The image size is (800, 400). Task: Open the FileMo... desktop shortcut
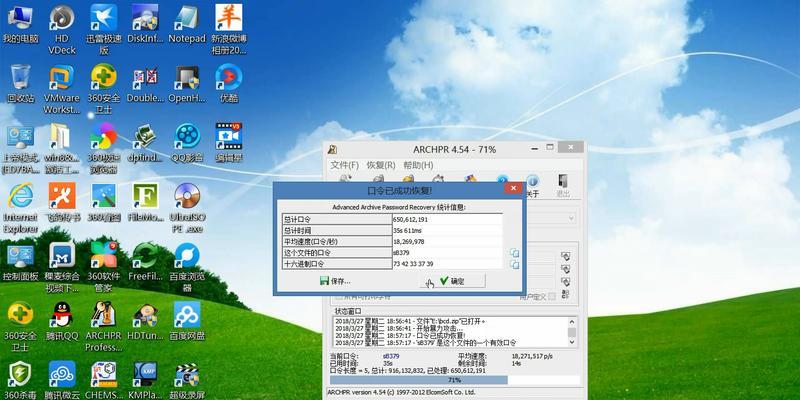pos(145,203)
